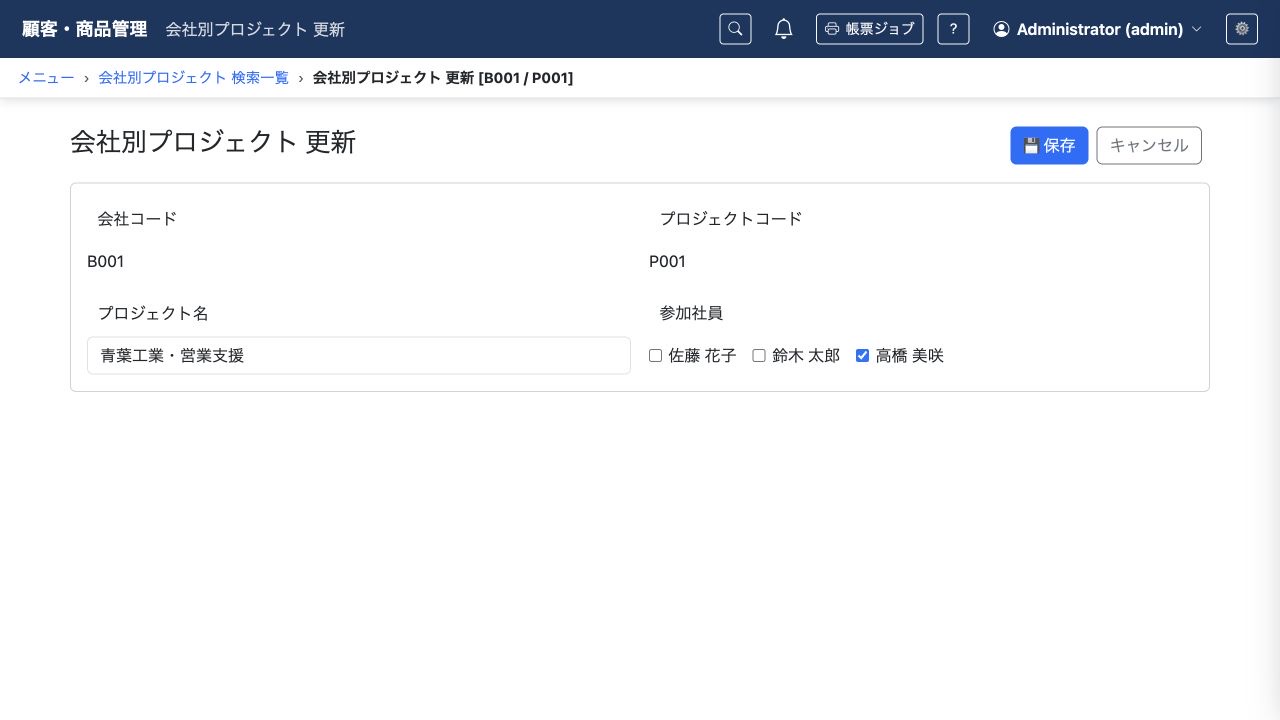Screen dimensions: 1280x720
Task: Click the 会社コード field label
Action: coord(137,218)
